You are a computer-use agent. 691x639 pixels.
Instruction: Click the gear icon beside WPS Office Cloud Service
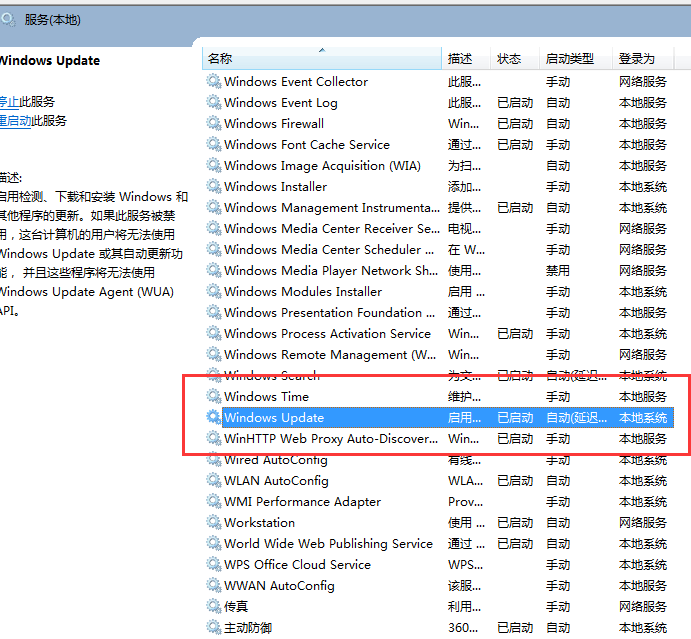pos(214,565)
